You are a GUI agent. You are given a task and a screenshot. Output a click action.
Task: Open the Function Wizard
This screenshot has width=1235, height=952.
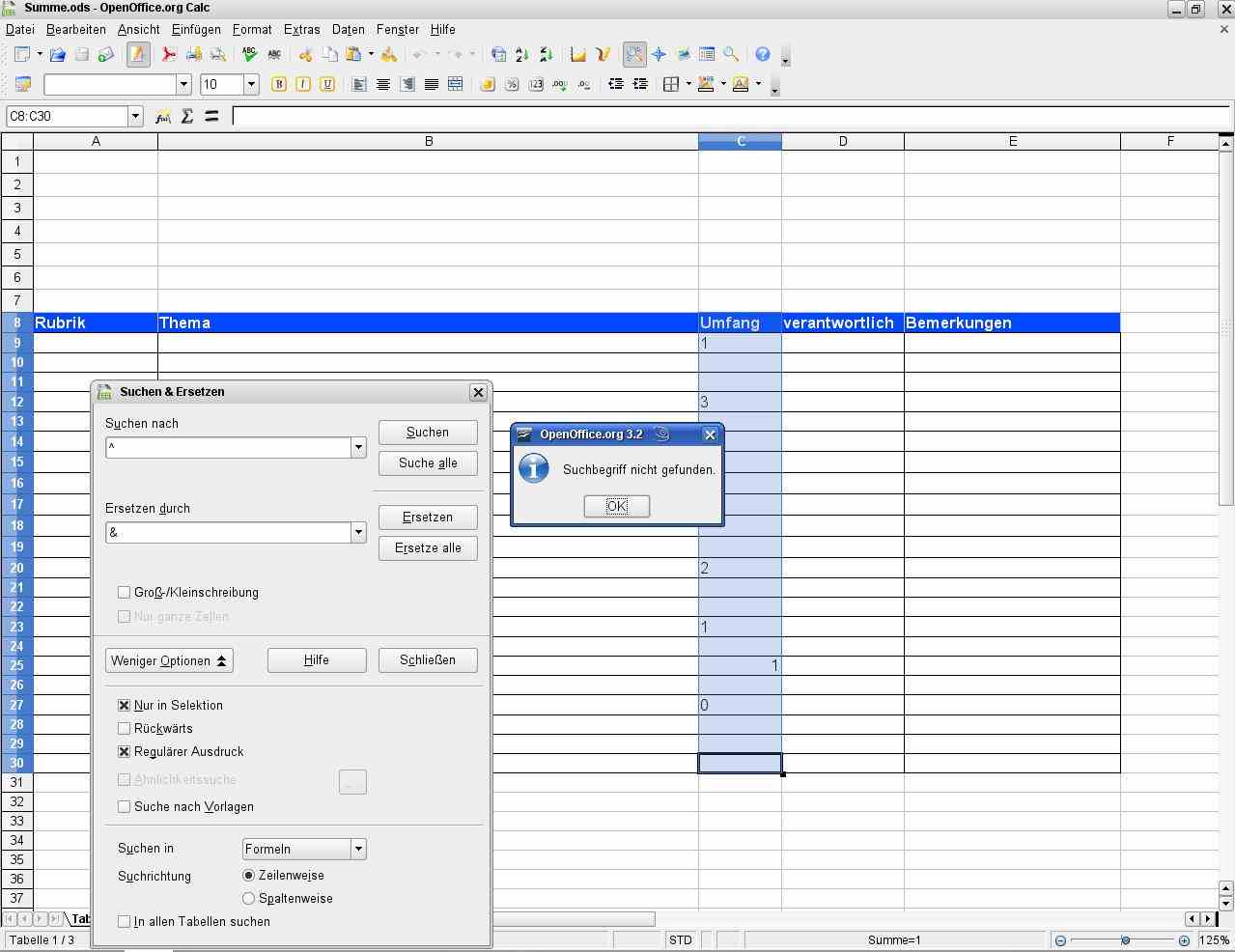162,116
